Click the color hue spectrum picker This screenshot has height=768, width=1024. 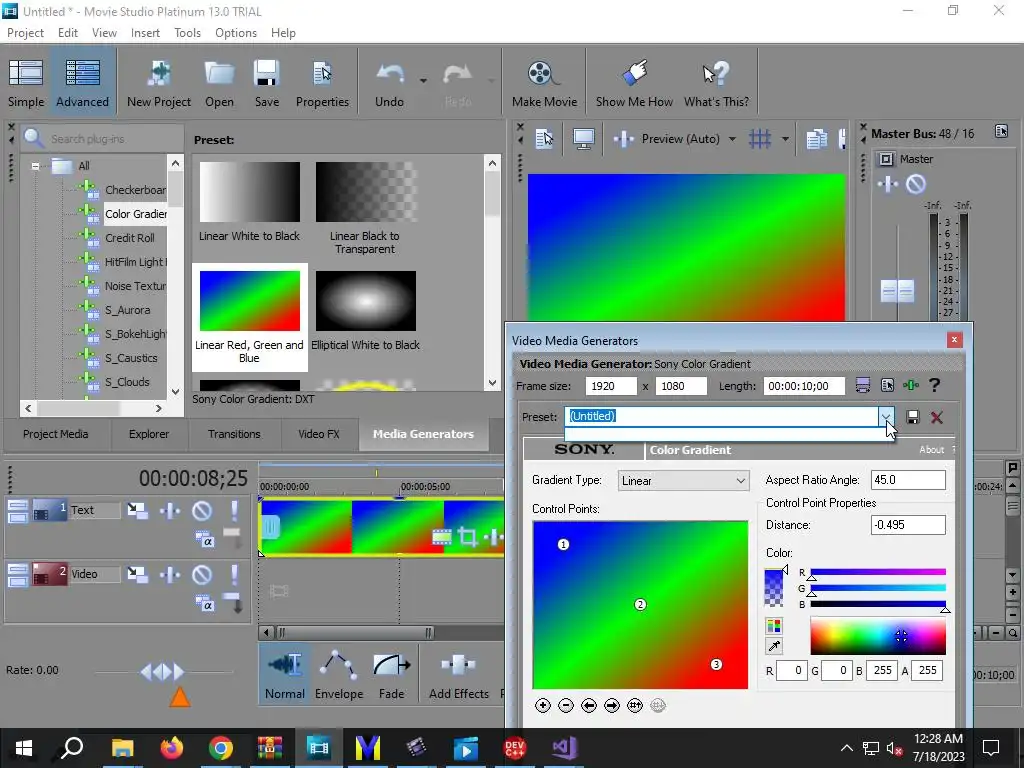(878, 637)
